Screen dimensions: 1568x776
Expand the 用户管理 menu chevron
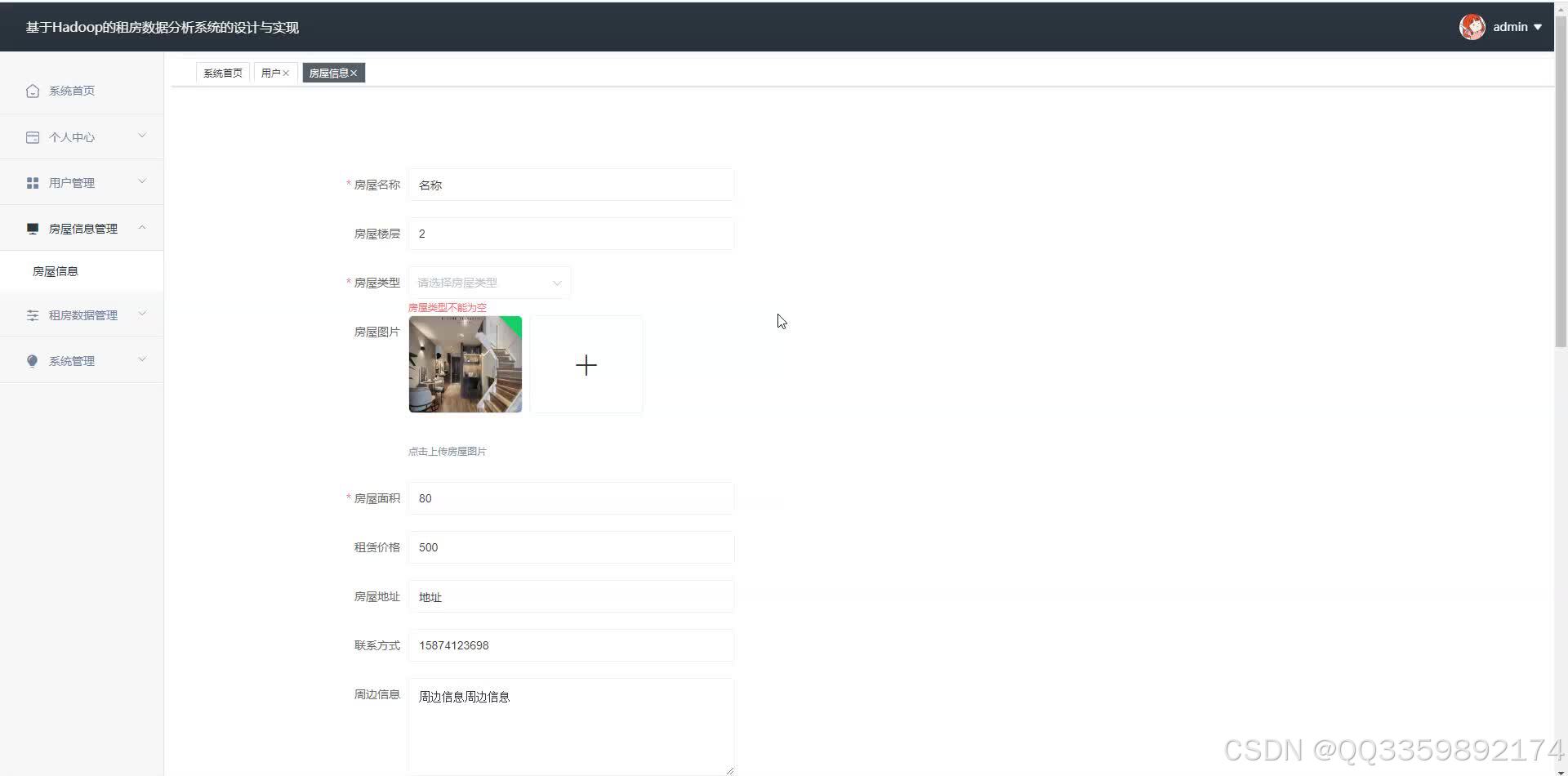[x=142, y=181]
